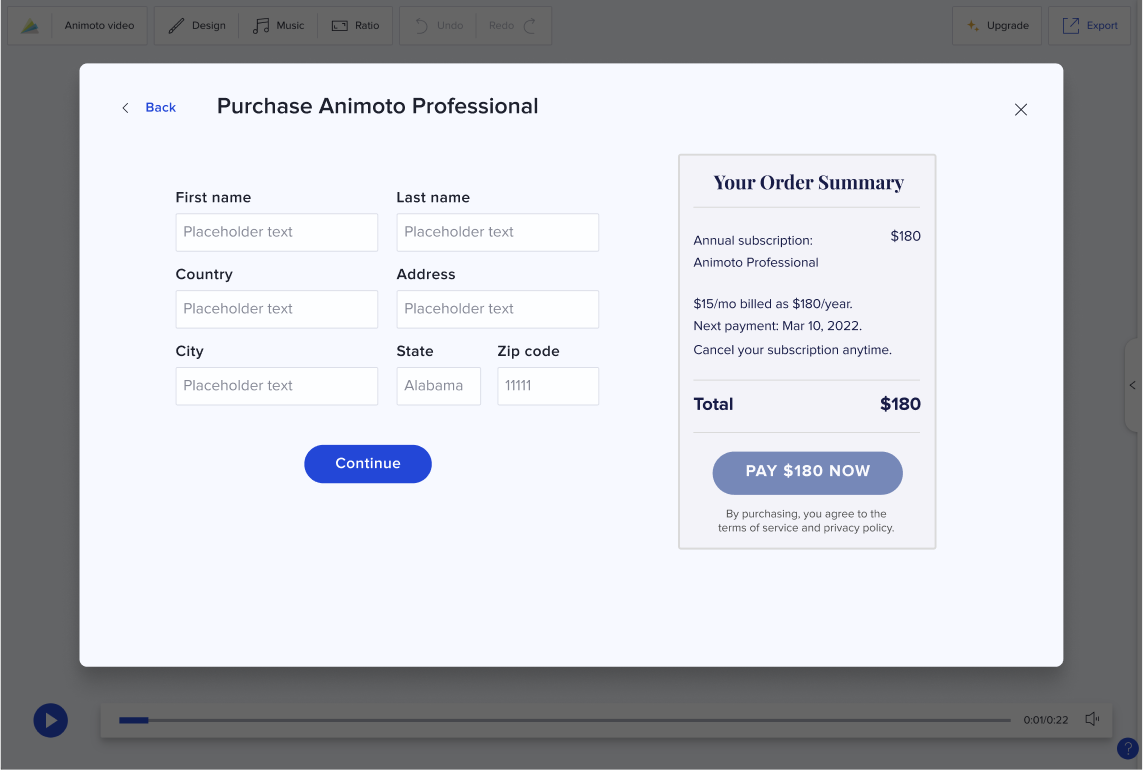Close the purchase dialog with X
The image size is (1143, 770).
point(1021,109)
